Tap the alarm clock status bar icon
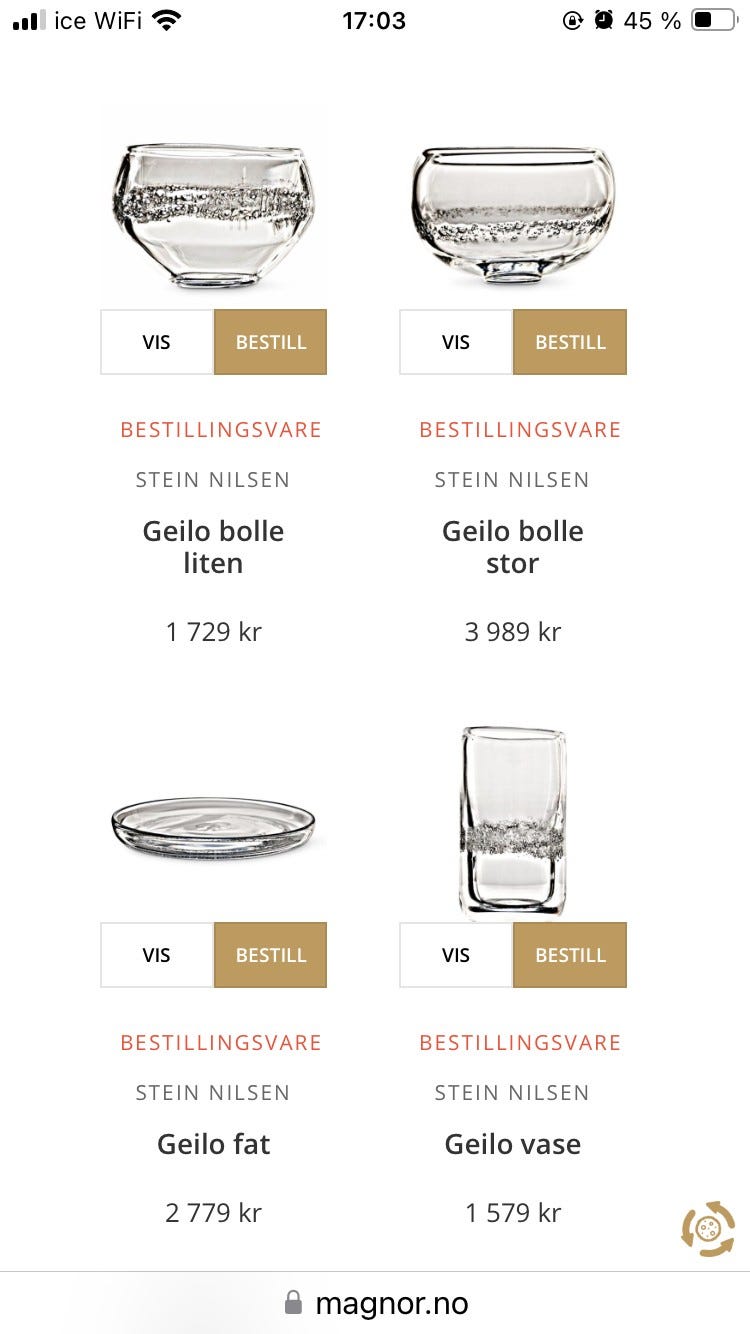Screen dimensions: 750x1334 pyautogui.click(x=604, y=20)
